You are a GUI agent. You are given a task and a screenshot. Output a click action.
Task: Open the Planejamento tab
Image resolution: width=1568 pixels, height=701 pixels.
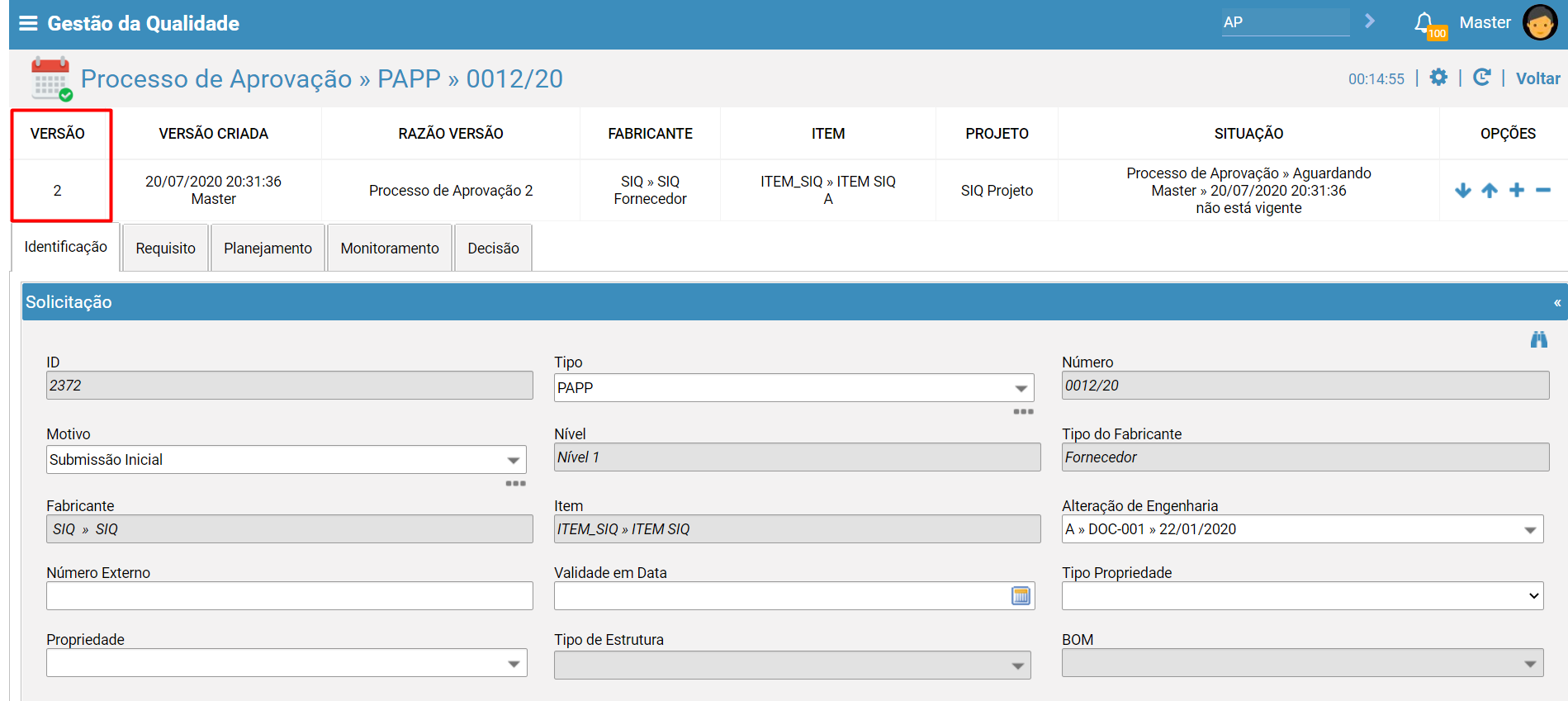coord(268,249)
